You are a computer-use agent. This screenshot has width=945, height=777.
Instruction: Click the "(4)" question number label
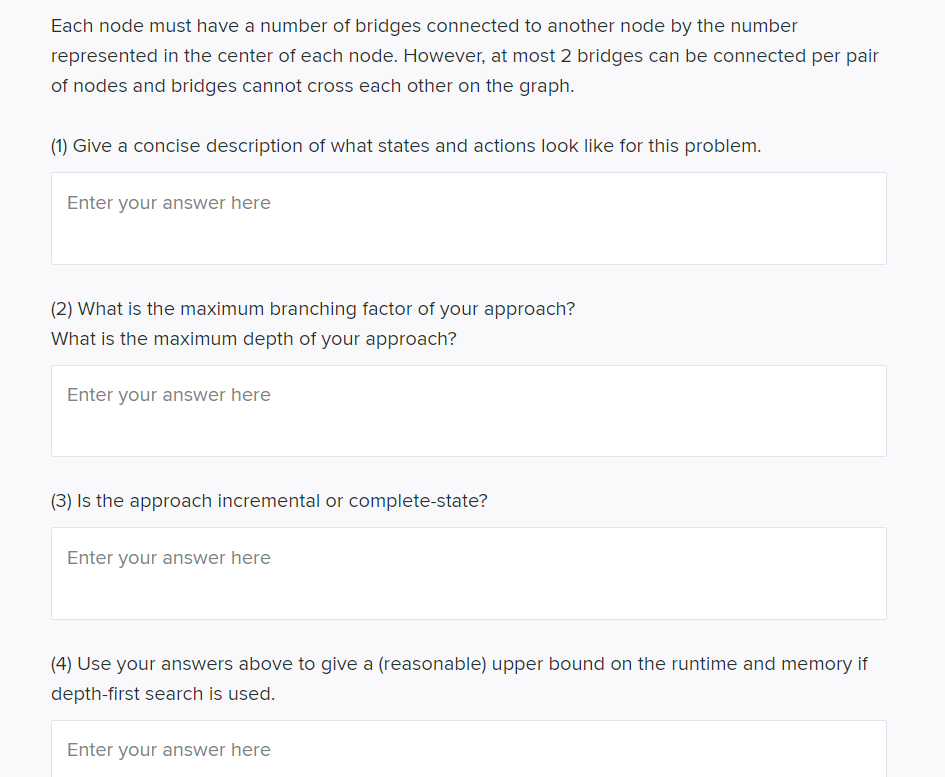[61, 664]
